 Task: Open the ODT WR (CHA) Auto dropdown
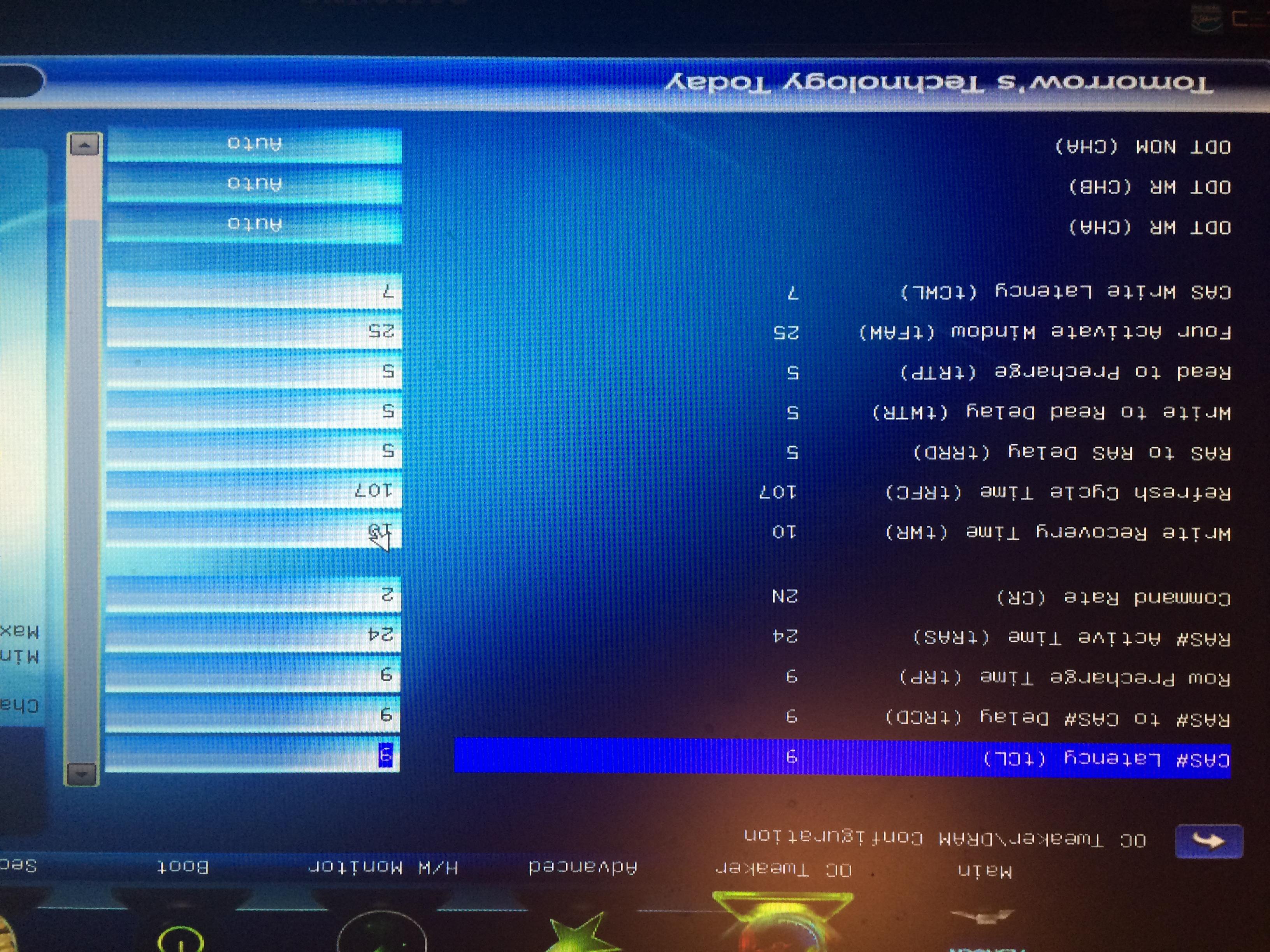[x=254, y=224]
